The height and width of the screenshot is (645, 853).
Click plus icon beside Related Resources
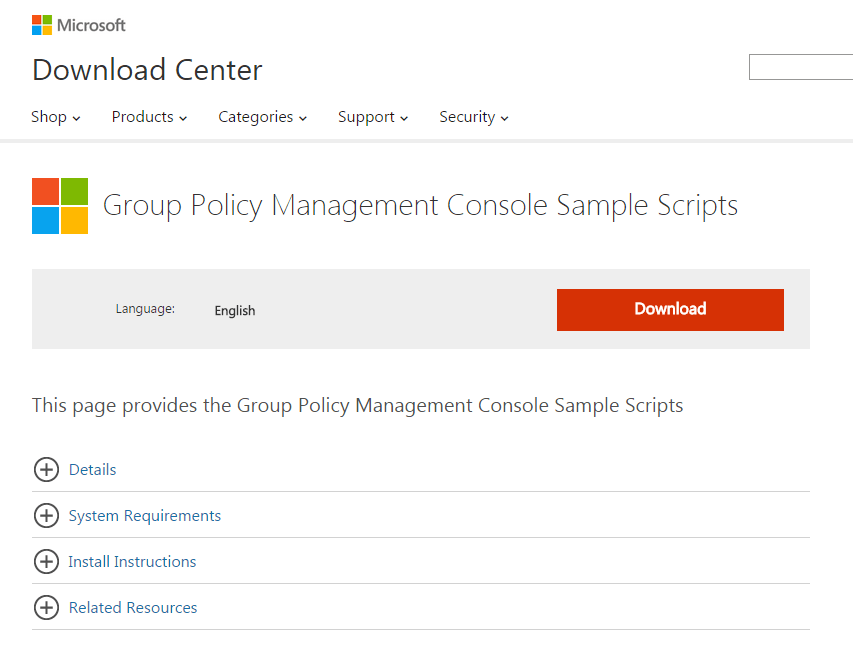[x=46, y=608]
